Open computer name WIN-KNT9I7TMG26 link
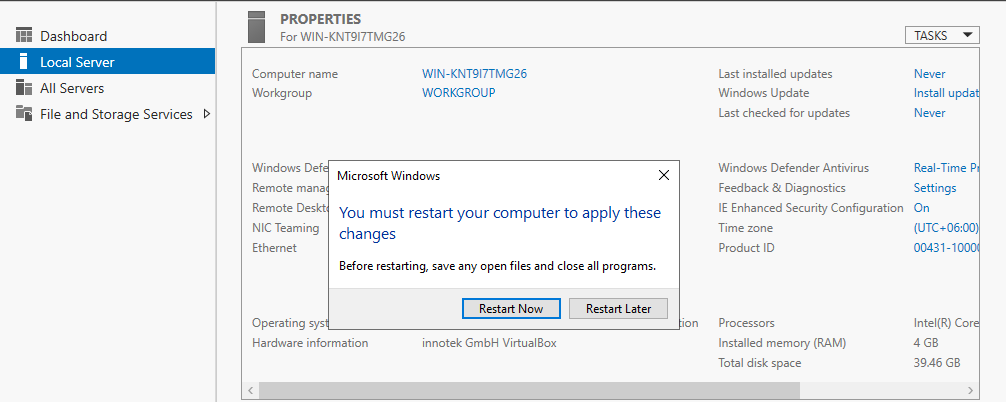This screenshot has width=1006, height=402. [x=474, y=74]
